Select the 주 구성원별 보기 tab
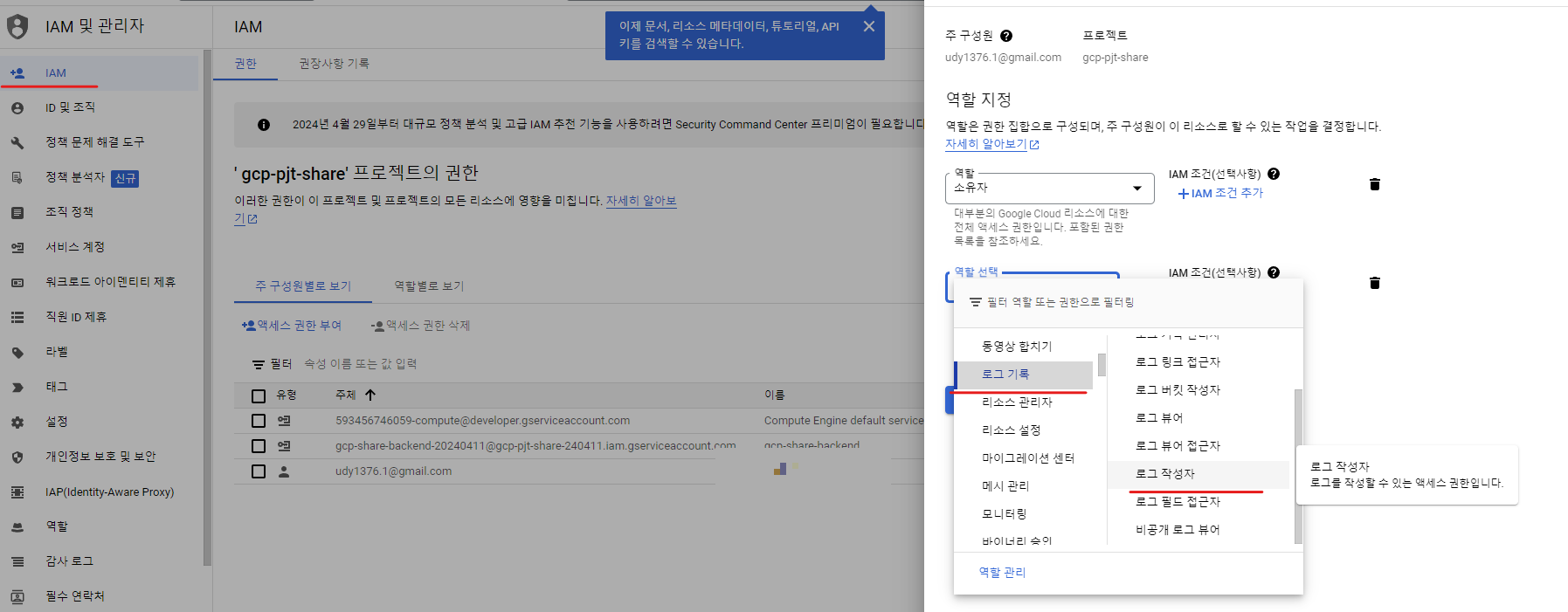 [303, 286]
